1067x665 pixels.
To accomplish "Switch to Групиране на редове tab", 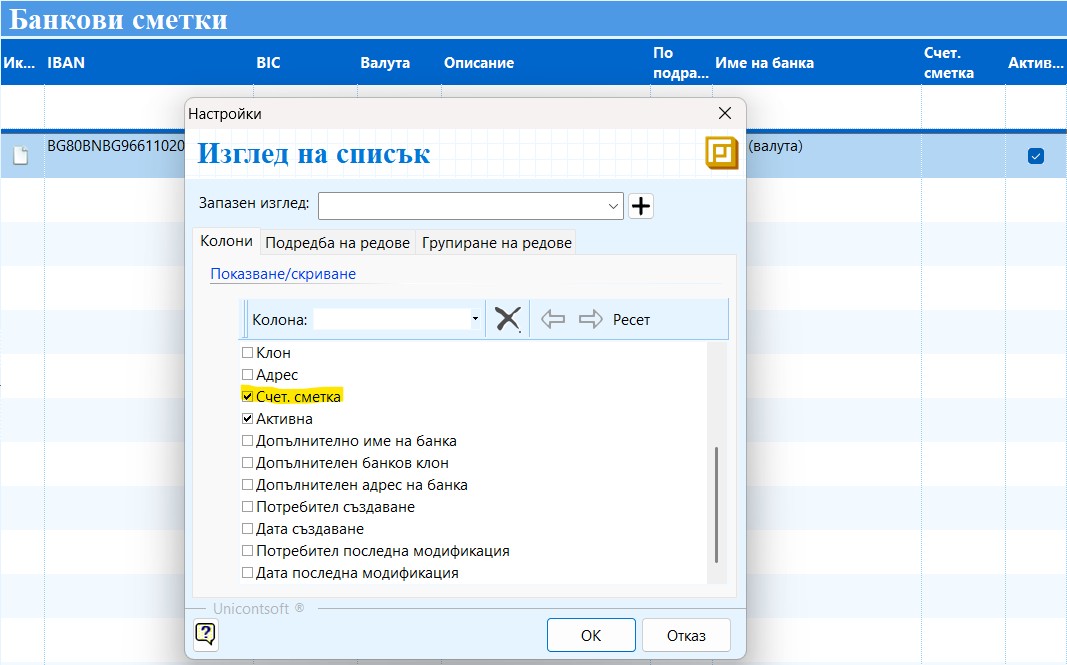I will coord(497,242).
